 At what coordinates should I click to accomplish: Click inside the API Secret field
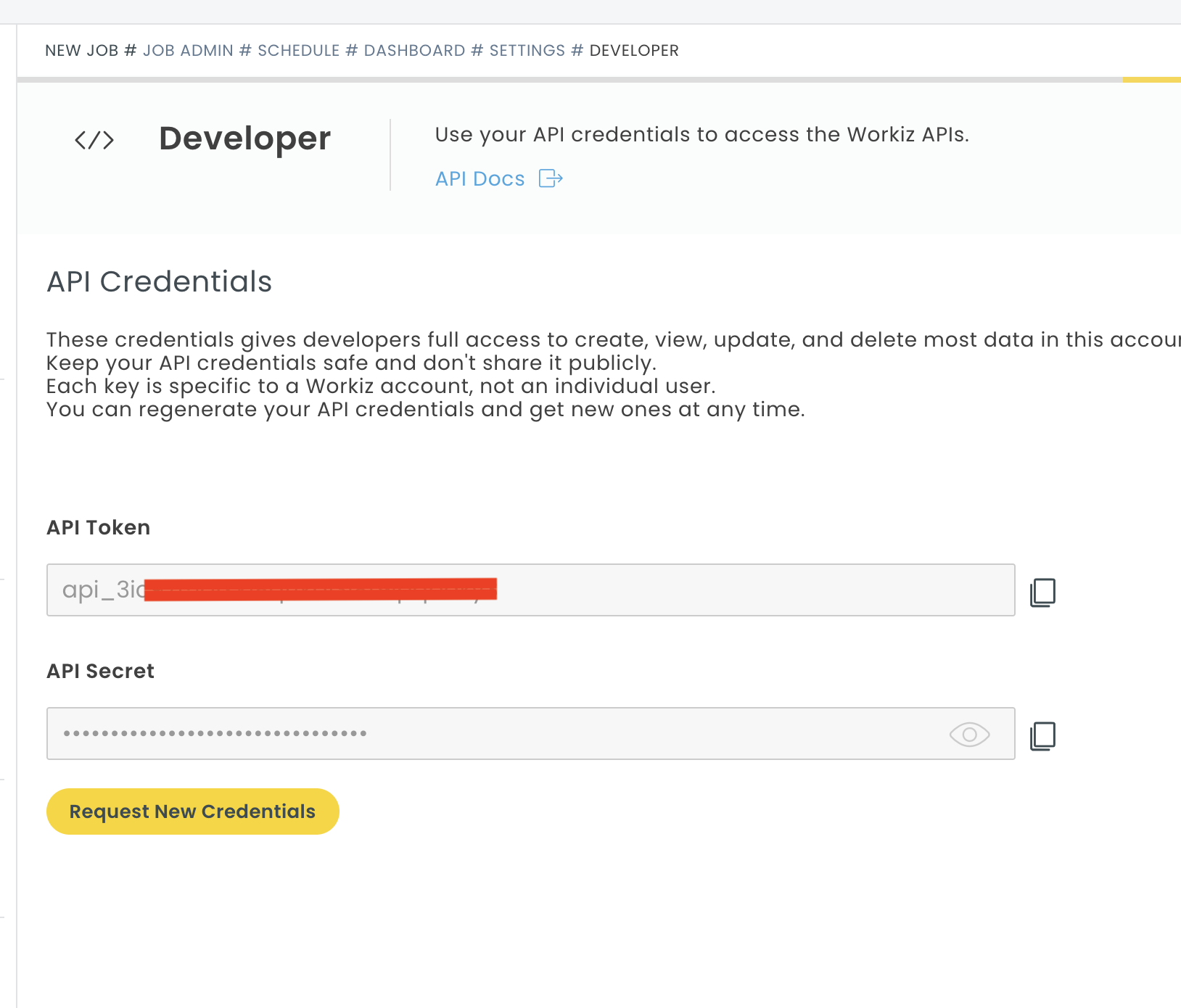531,734
